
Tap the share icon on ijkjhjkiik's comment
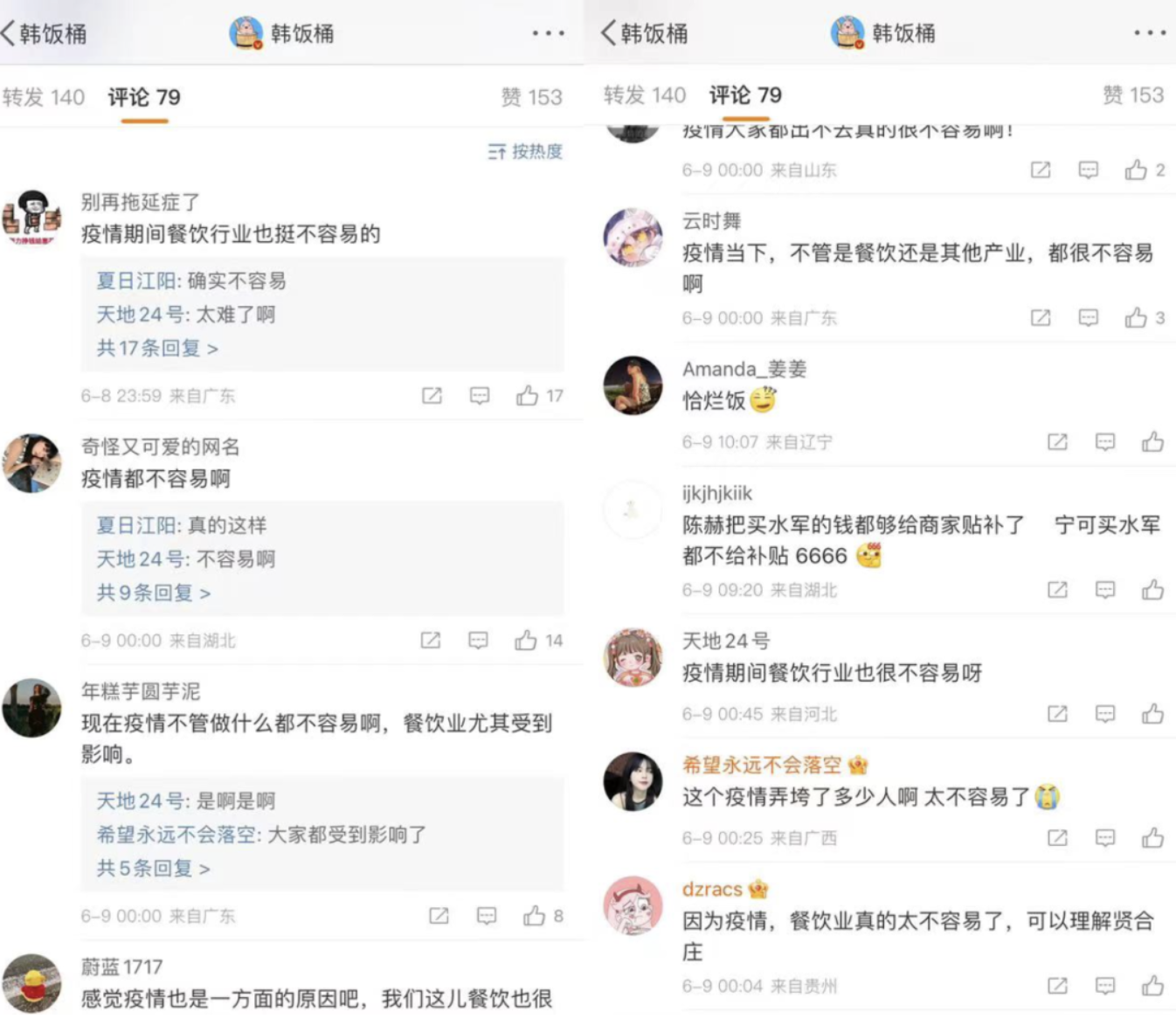click(1057, 590)
